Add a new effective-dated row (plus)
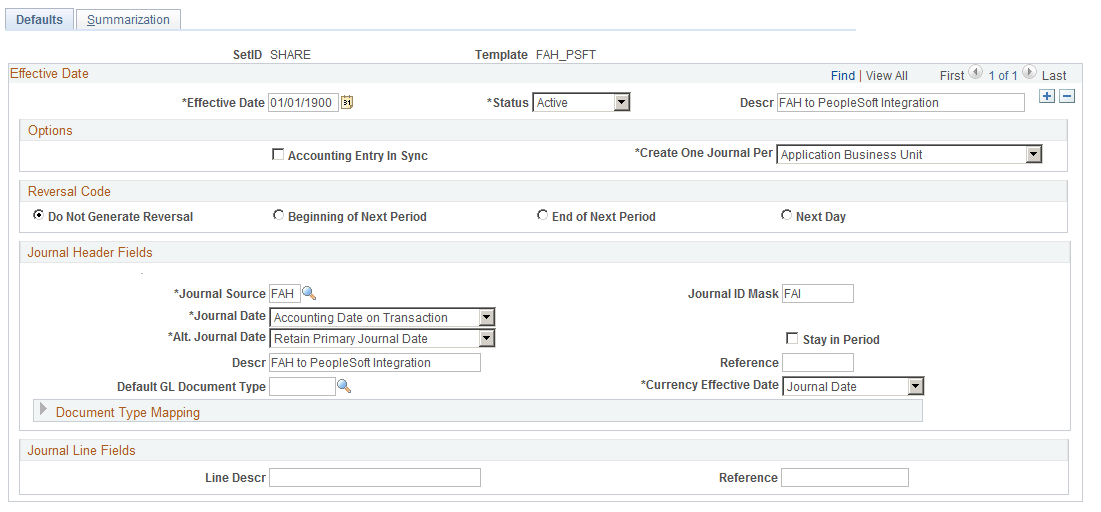Screen dimensions: 1101x512 click(x=1047, y=97)
